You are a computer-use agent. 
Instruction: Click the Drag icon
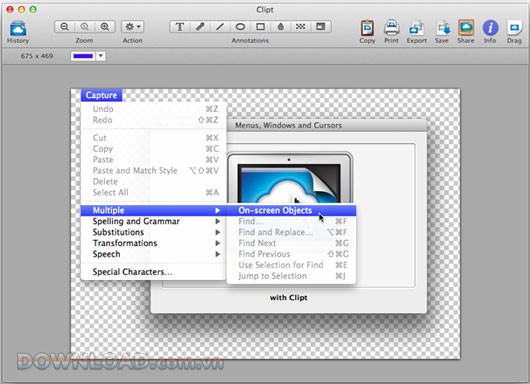click(x=514, y=28)
